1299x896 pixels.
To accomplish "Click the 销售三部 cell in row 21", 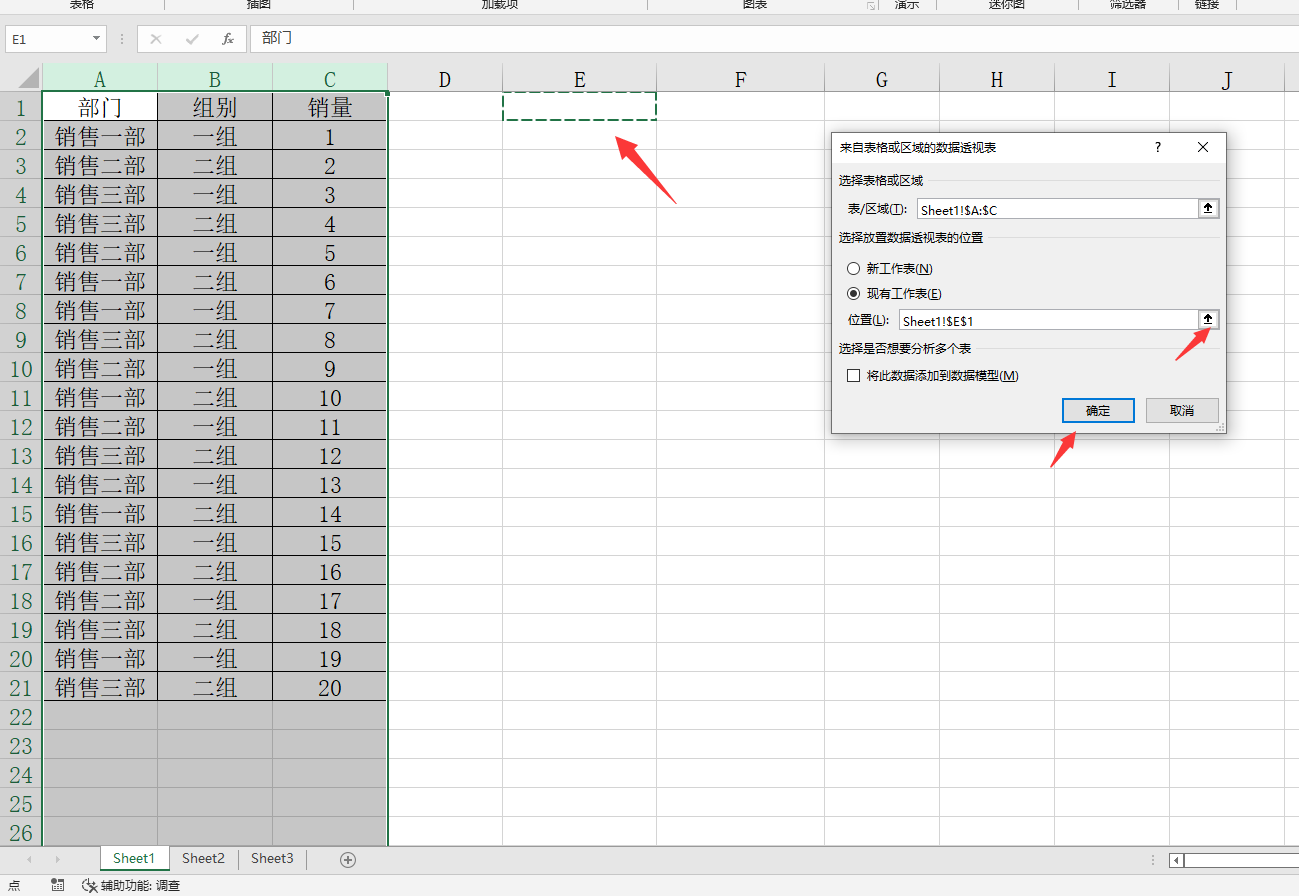I will (x=100, y=687).
